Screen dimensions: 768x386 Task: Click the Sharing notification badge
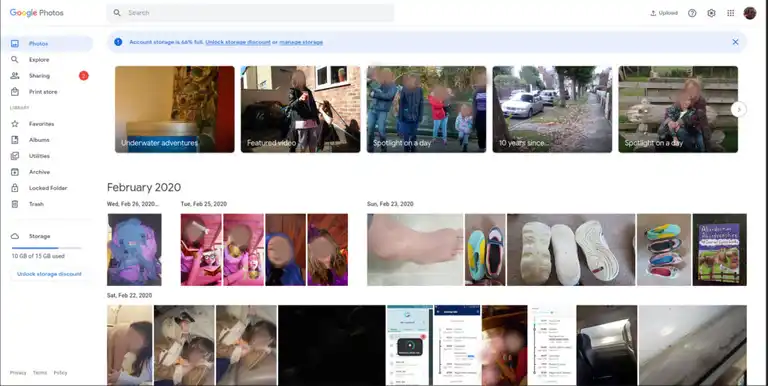[84, 76]
